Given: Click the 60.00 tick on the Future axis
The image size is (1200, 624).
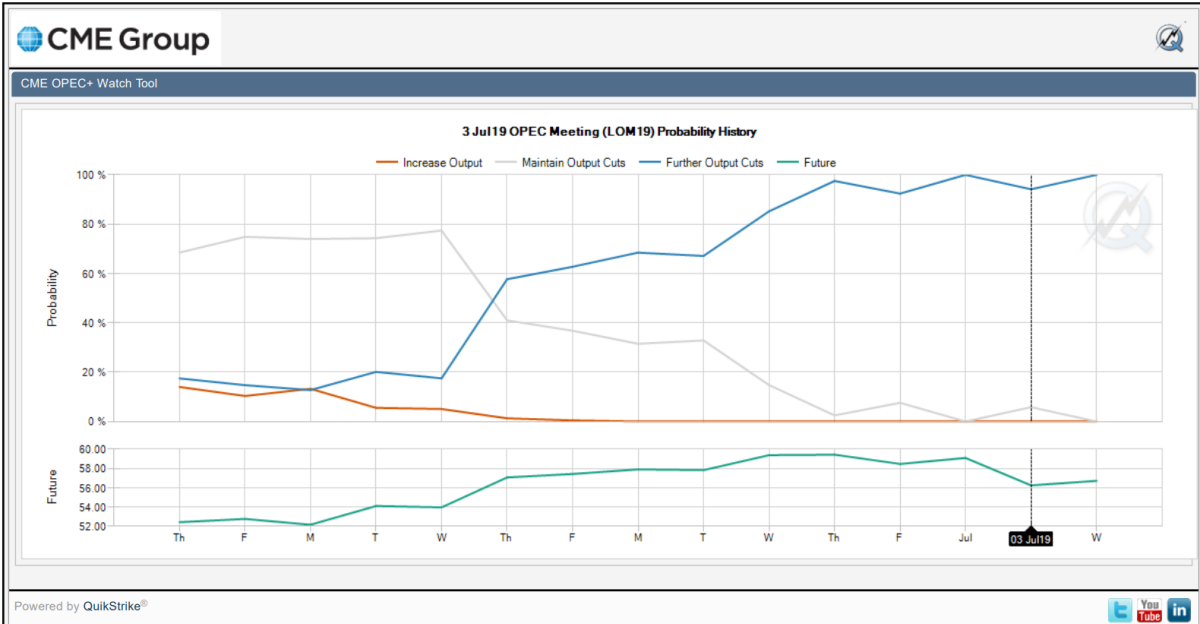Looking at the screenshot, I should pyautogui.click(x=91, y=450).
